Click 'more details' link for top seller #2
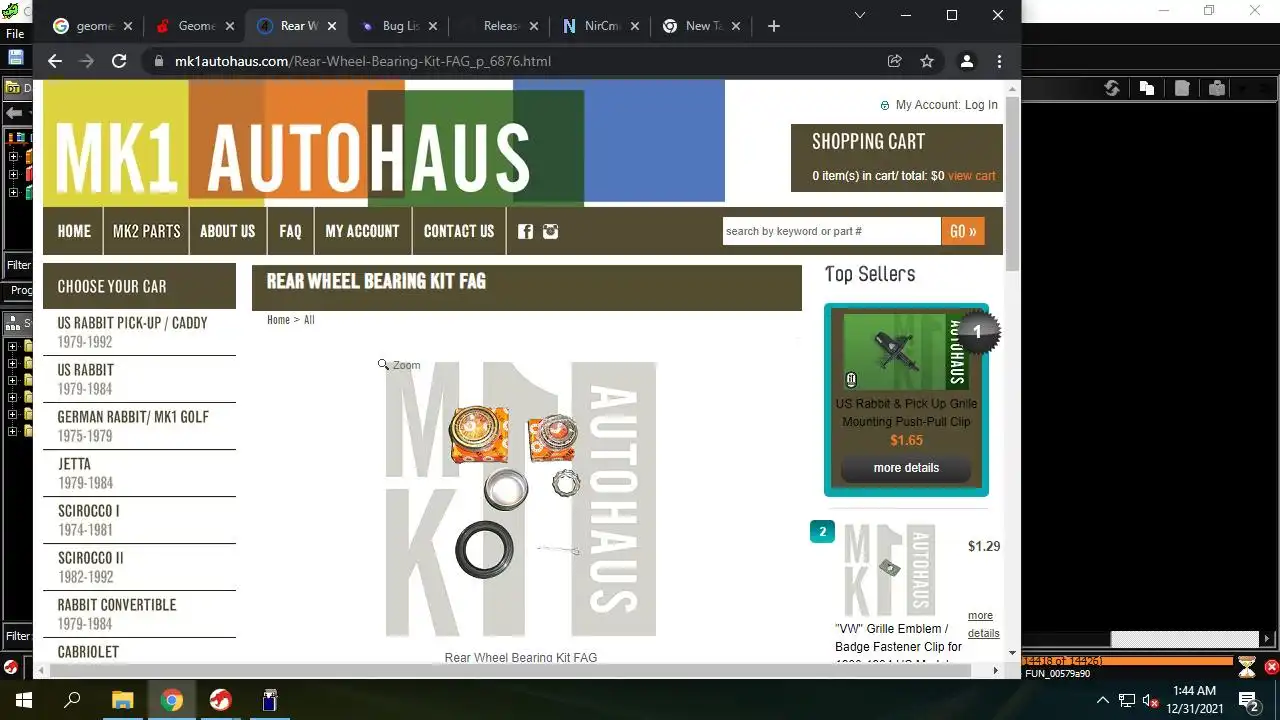The image size is (1280, 720). click(x=983, y=624)
